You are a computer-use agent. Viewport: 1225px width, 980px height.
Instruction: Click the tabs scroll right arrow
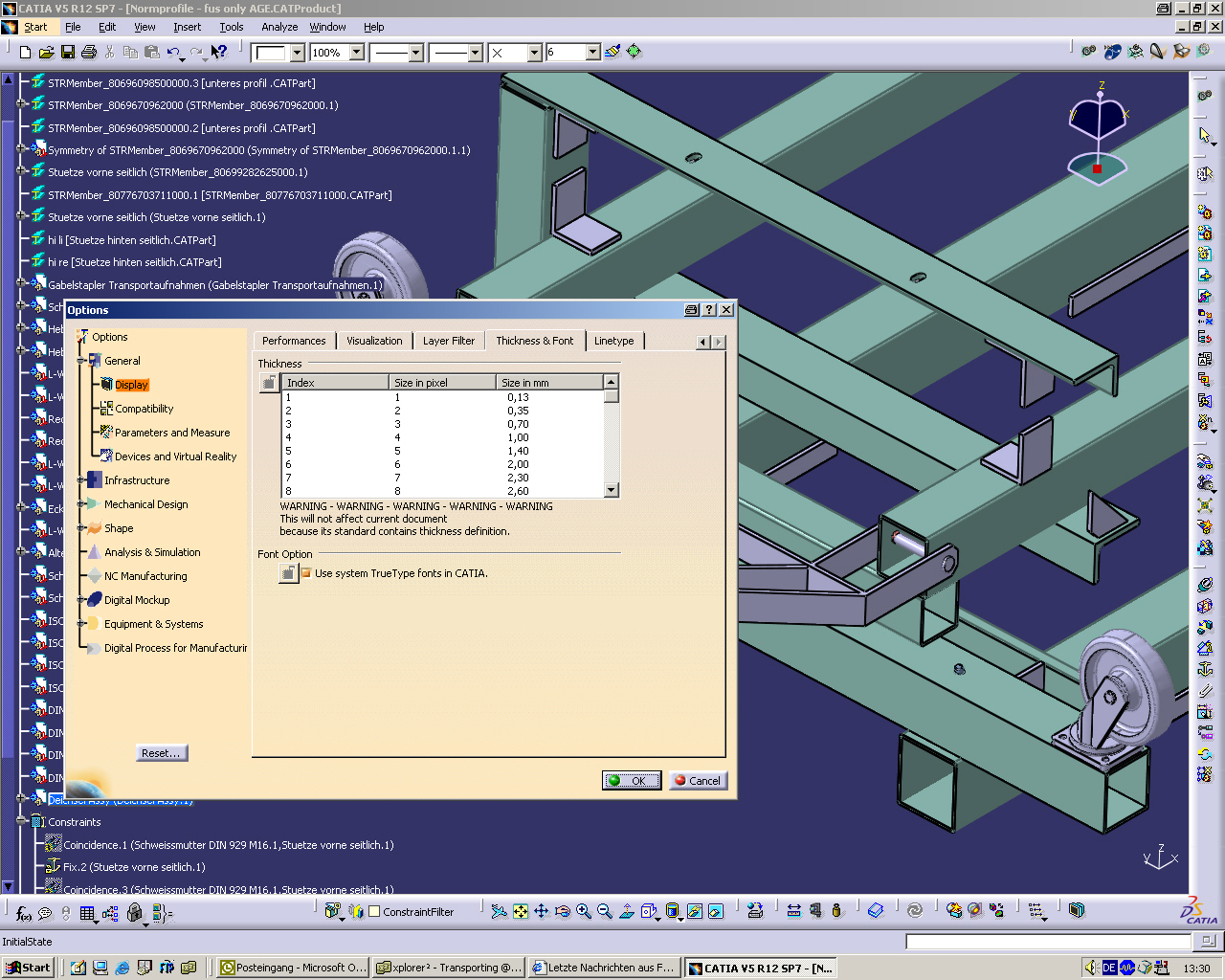[719, 342]
